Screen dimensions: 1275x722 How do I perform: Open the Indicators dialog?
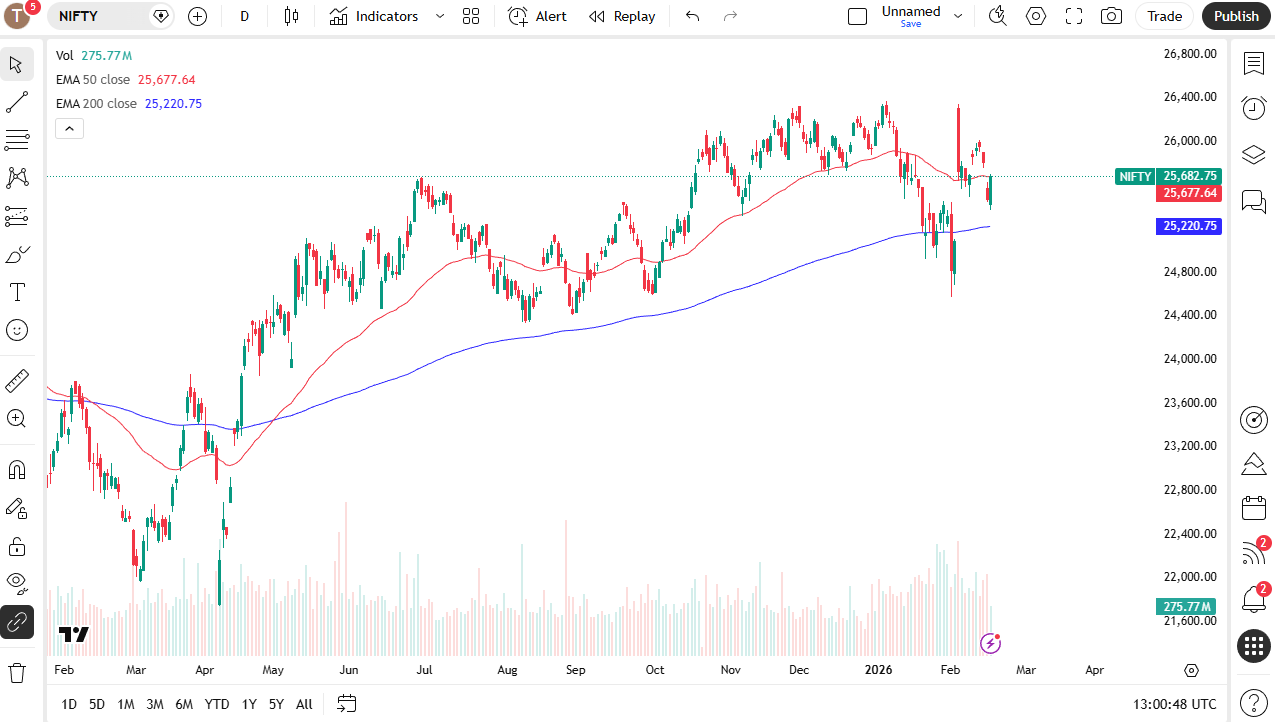(x=374, y=16)
